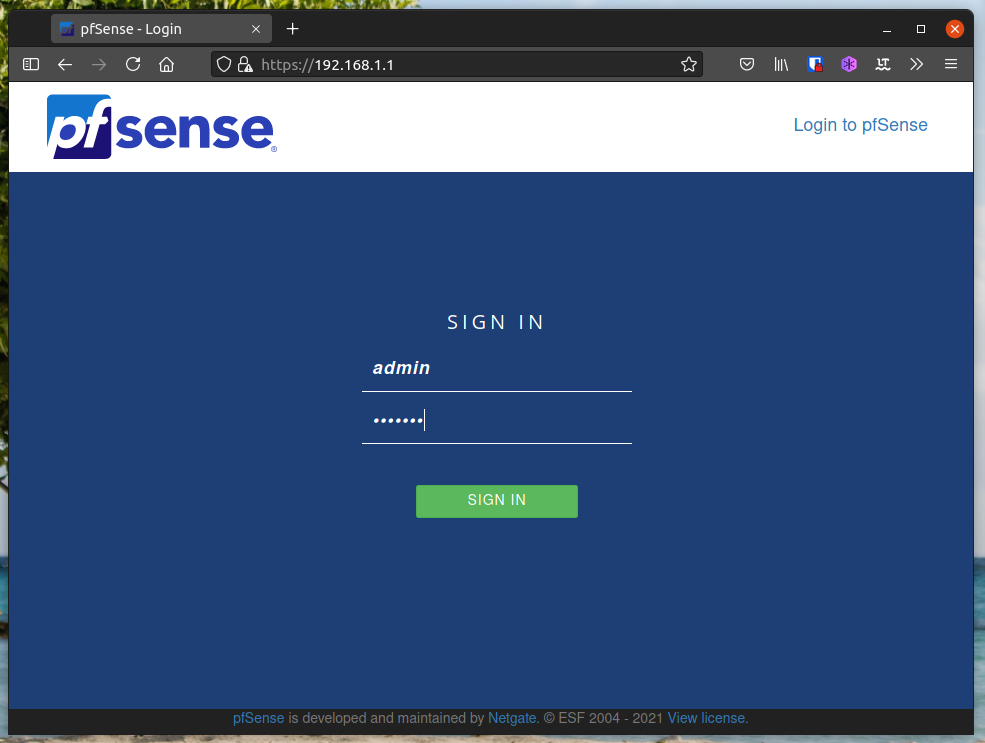Maximize the browser window
Viewport: 985px width, 743px height.
click(x=920, y=29)
